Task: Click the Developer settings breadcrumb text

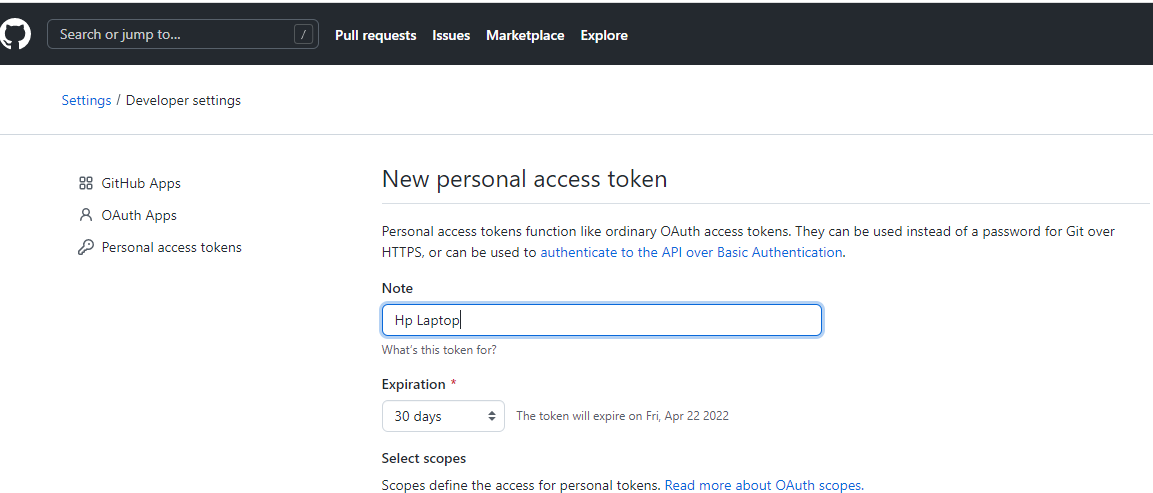Action: pyautogui.click(x=183, y=100)
